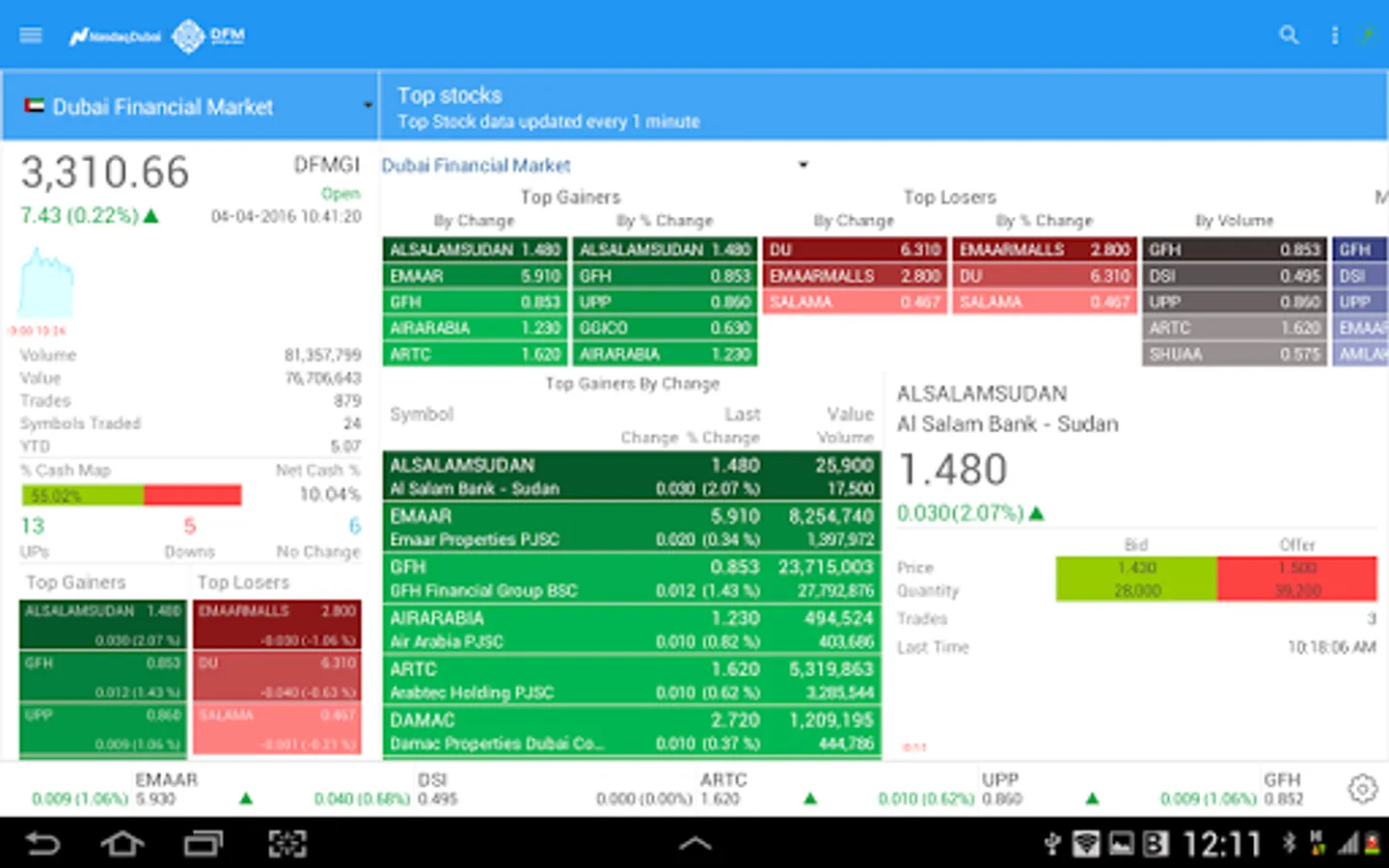The height and width of the screenshot is (868, 1389).
Task: Tap the UAE flag beside Dubai Financial Market
Action: coord(35,106)
